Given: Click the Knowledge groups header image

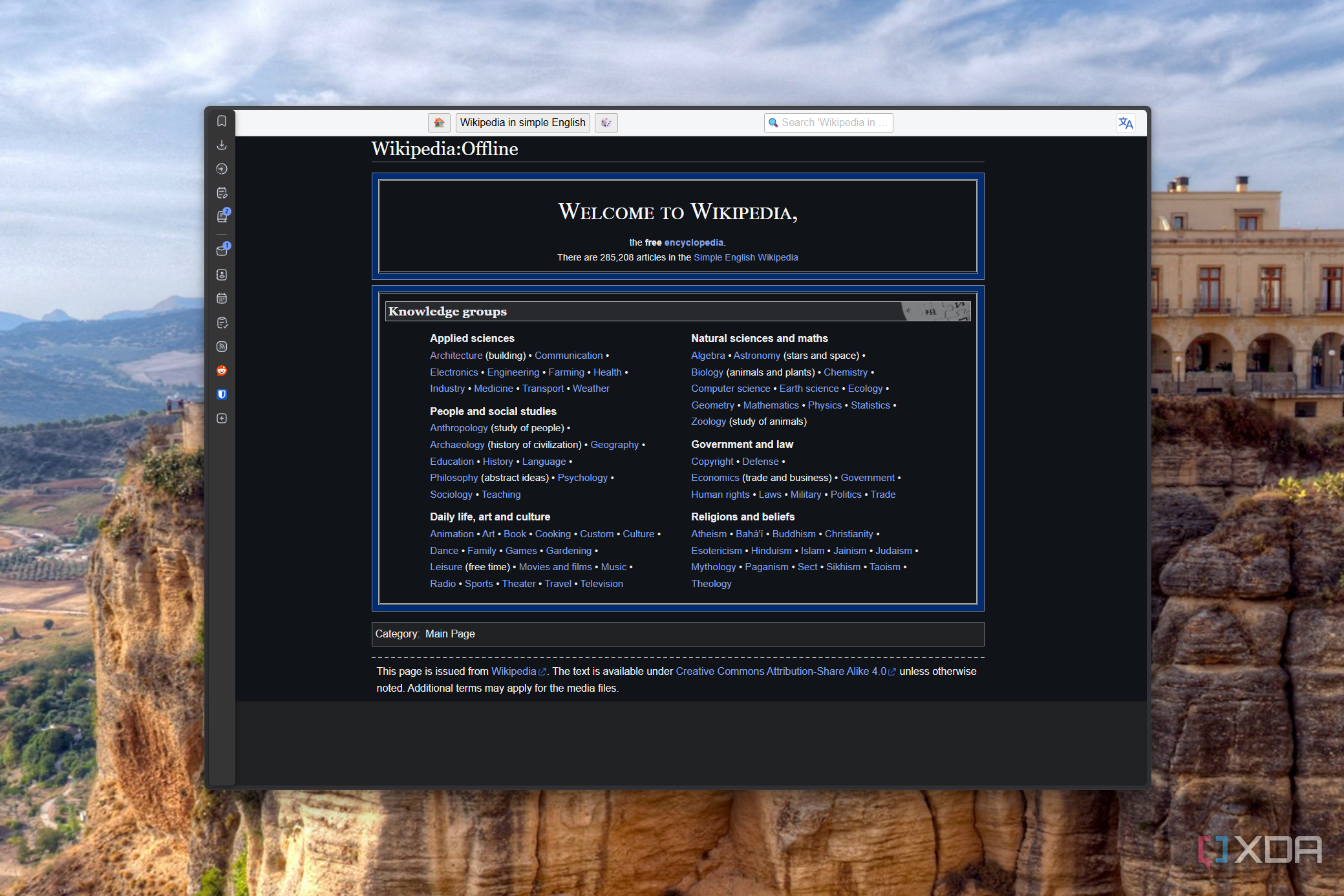Looking at the screenshot, I should [935, 311].
